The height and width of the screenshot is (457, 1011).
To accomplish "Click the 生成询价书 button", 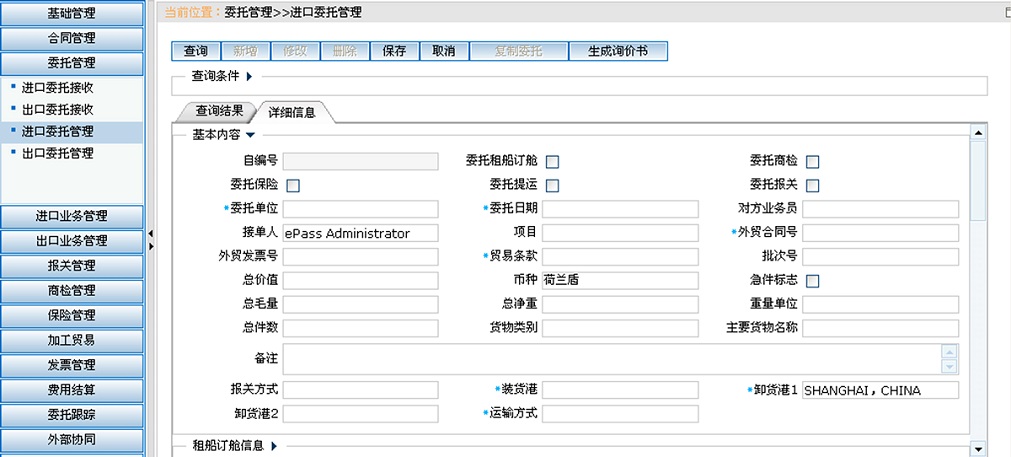I will pos(617,51).
